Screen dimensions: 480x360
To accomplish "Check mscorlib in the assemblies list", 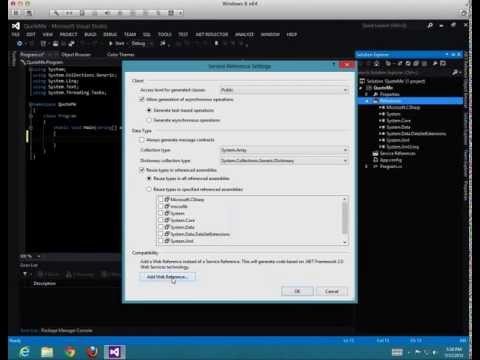I will click(x=161, y=206).
